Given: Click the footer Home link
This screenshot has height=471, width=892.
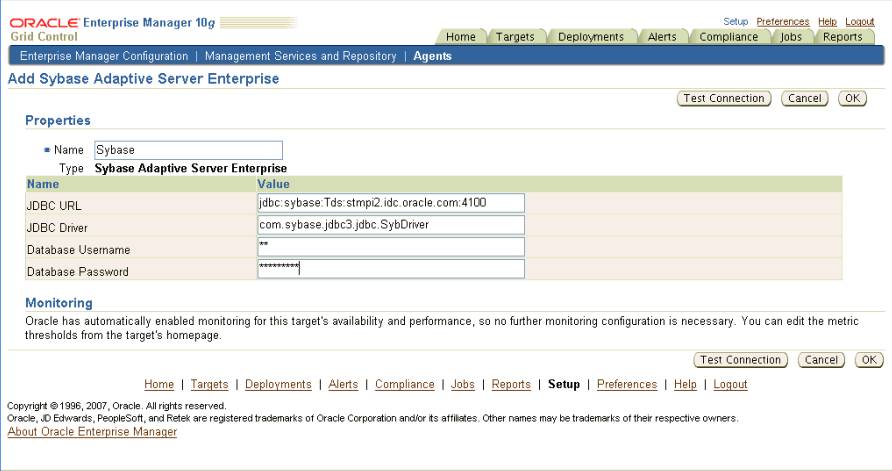Looking at the screenshot, I should pyautogui.click(x=159, y=385).
